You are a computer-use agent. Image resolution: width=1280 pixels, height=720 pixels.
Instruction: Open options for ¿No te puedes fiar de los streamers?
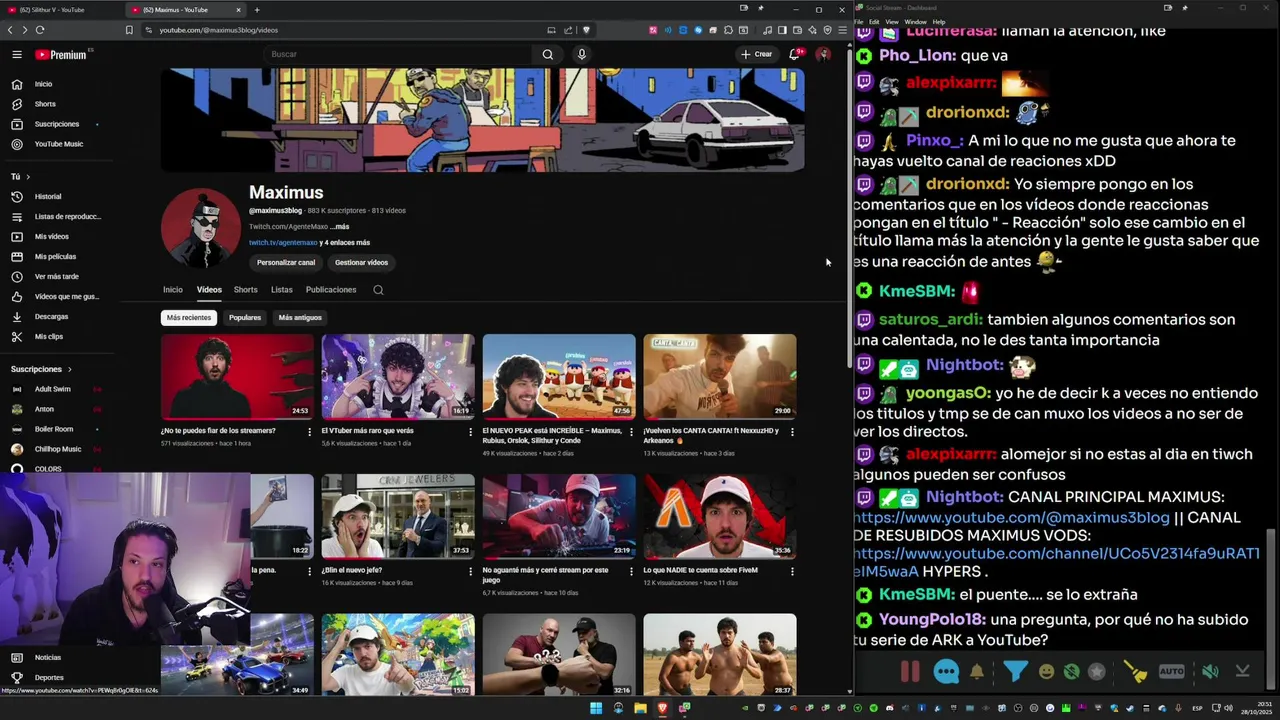(310, 432)
